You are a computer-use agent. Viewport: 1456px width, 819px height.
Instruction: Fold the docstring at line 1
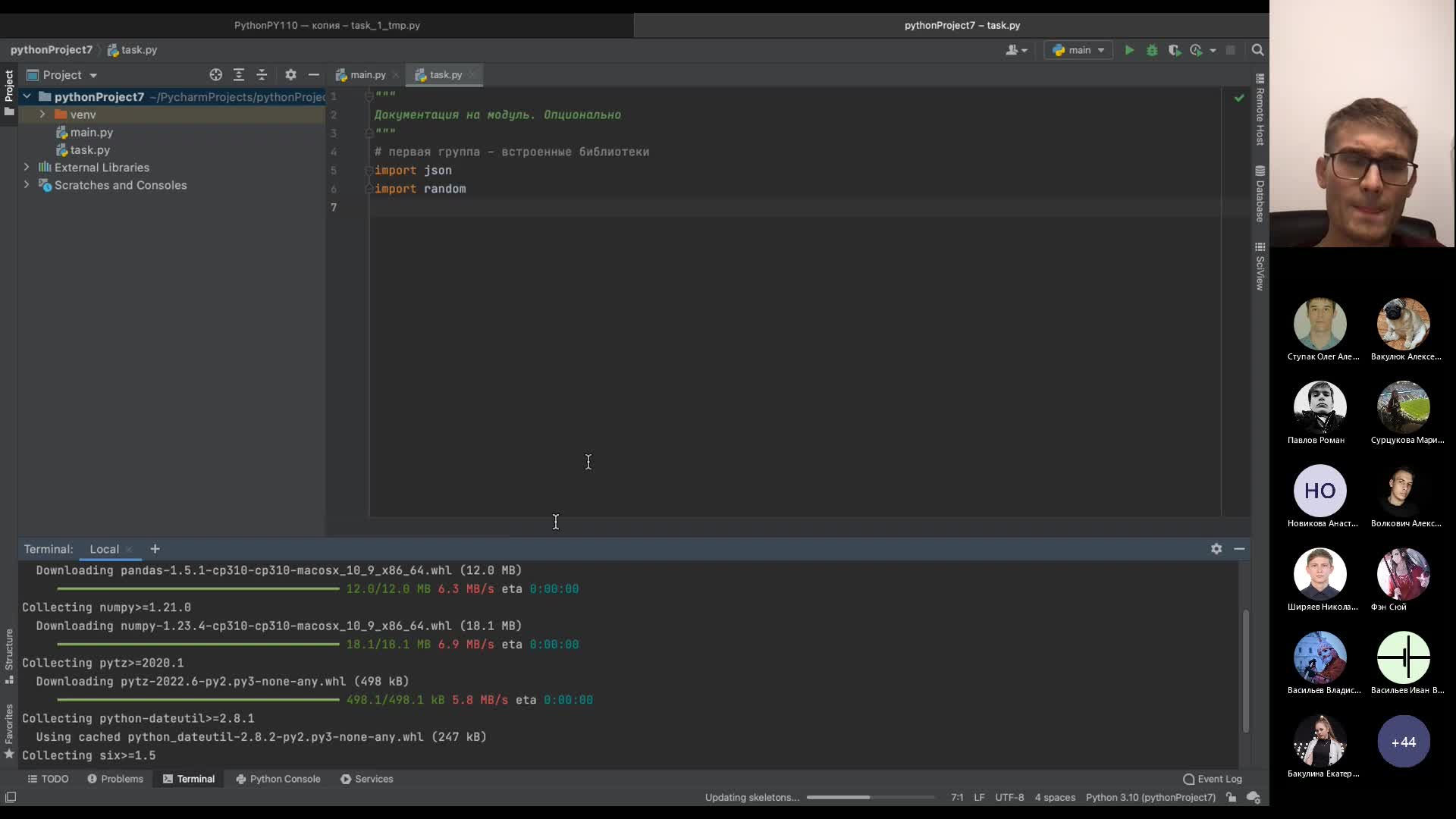(369, 96)
